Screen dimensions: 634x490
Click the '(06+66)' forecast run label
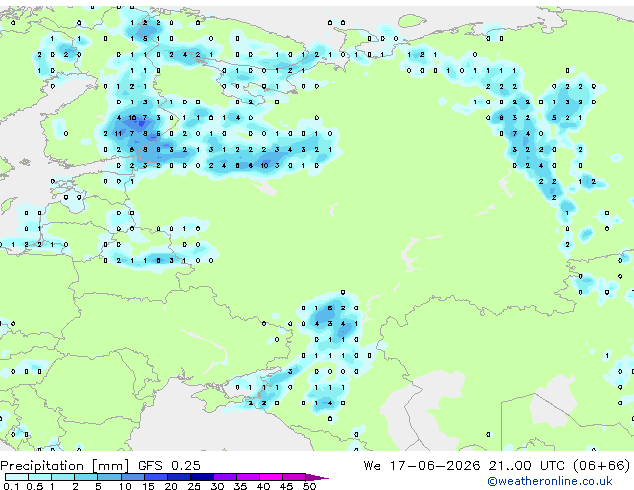(602, 466)
